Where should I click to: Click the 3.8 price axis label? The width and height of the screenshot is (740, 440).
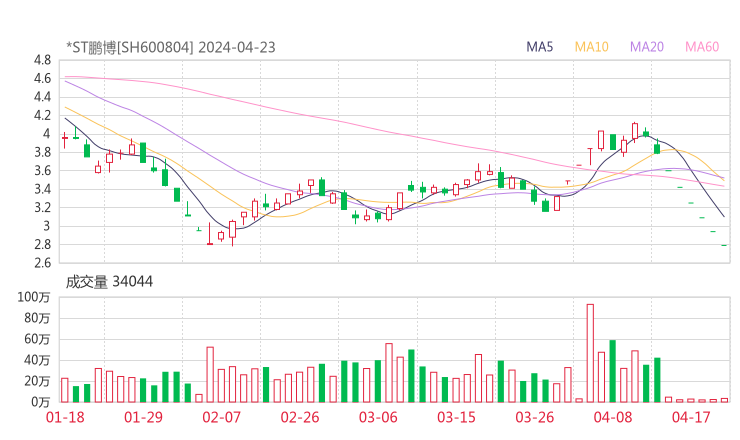point(42,152)
